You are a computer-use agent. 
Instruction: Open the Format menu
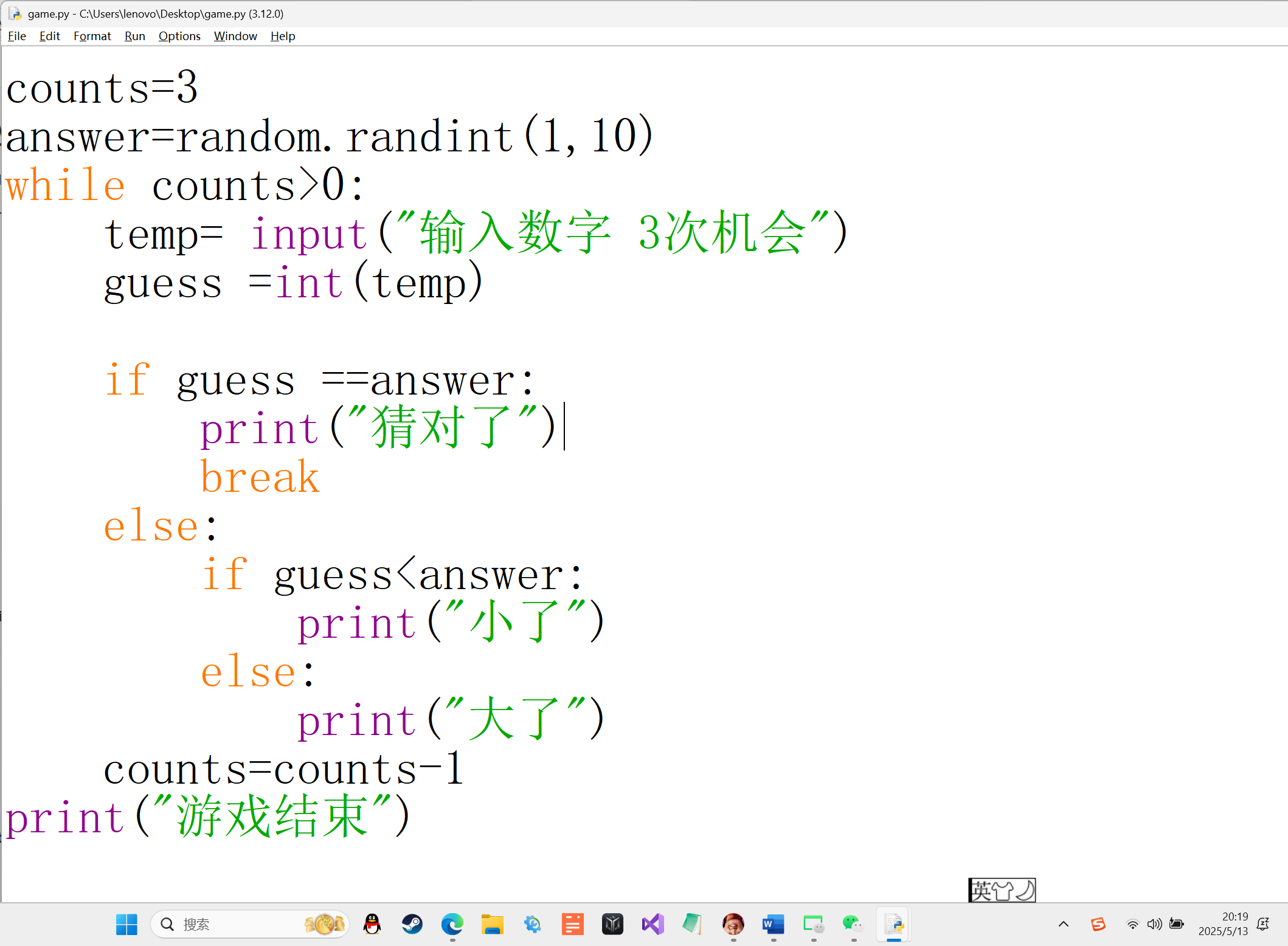click(92, 36)
